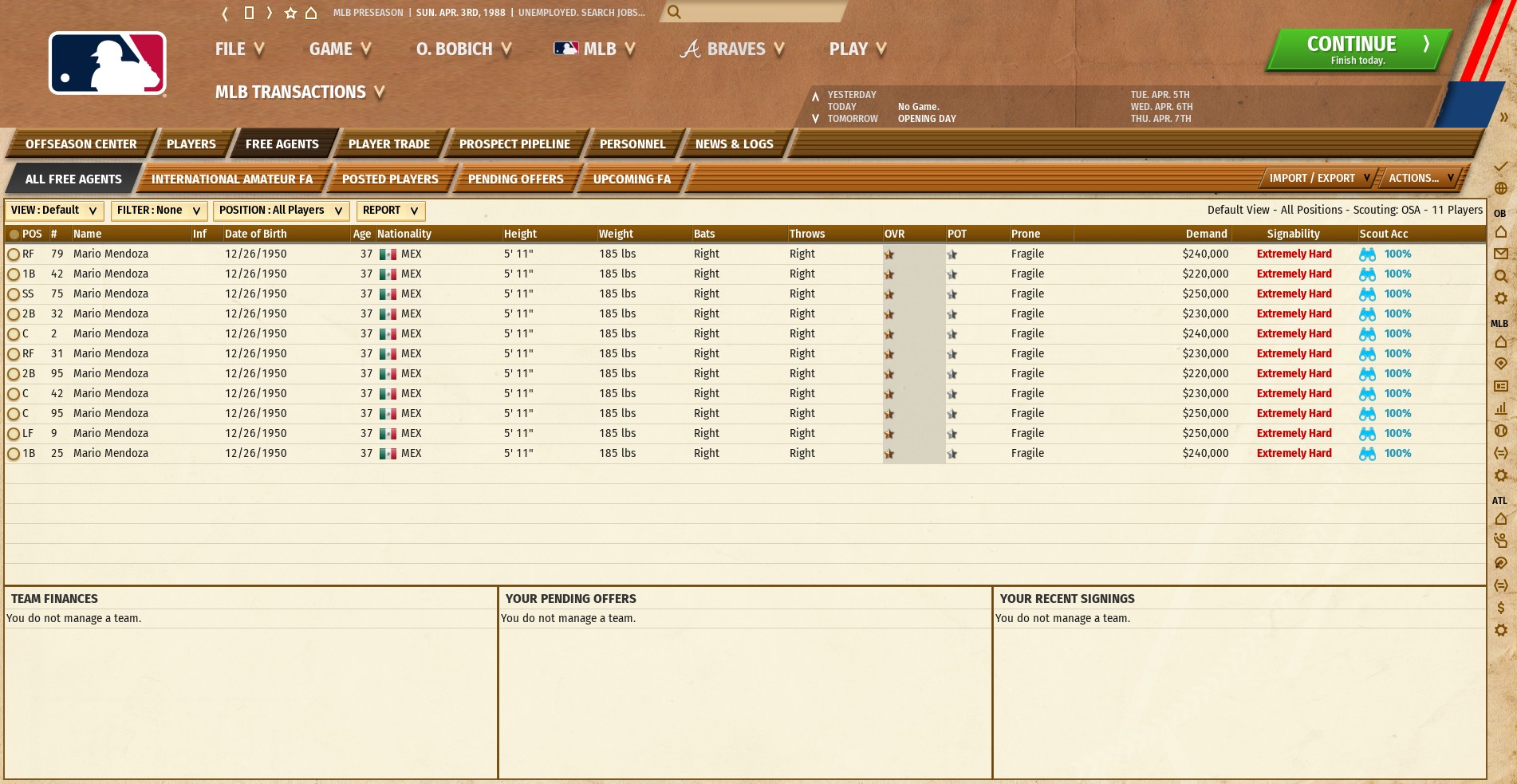Open the MLB league menu
Image resolution: width=1517 pixels, height=784 pixels.
coord(595,49)
